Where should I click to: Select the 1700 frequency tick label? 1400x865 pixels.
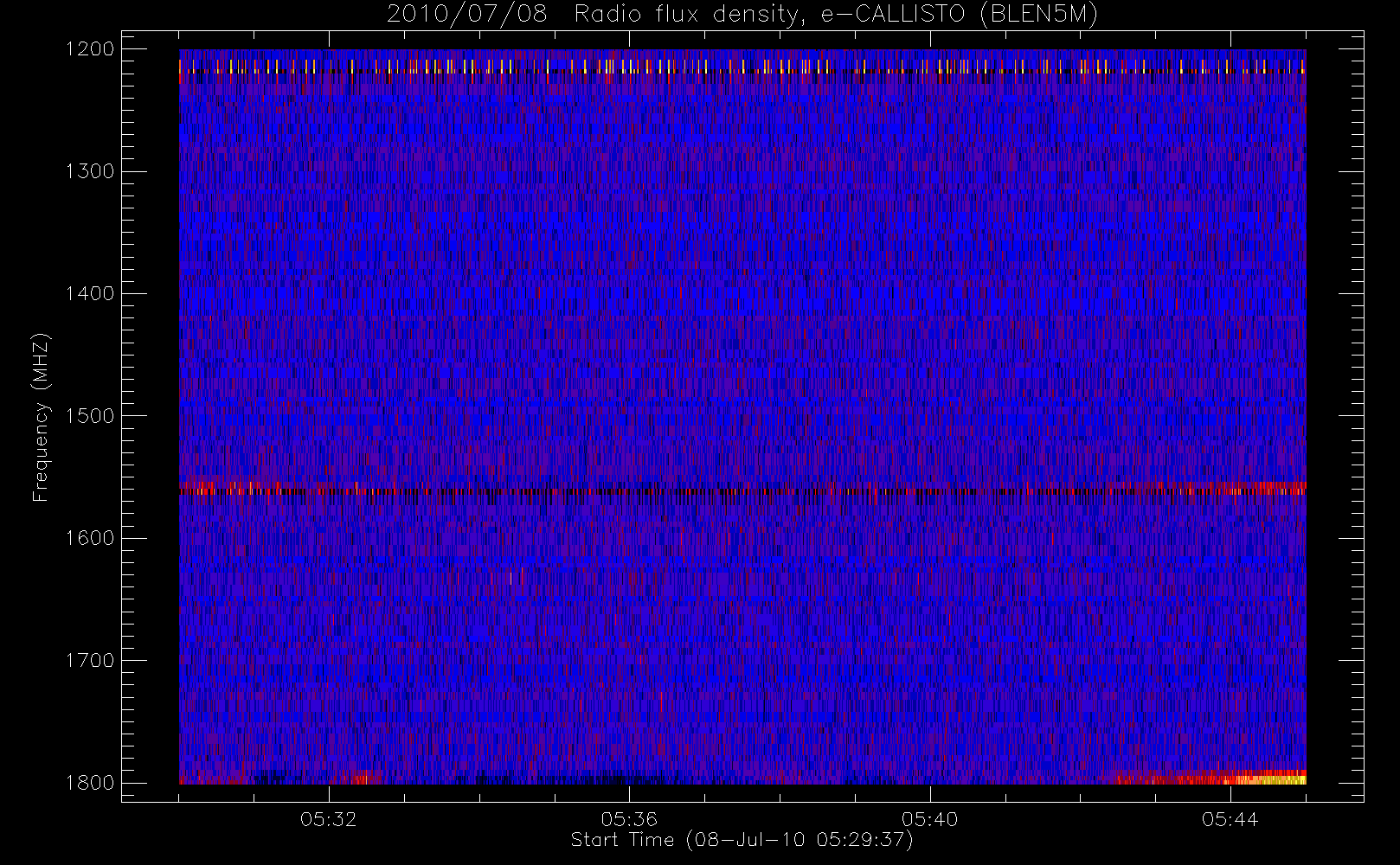point(90,660)
